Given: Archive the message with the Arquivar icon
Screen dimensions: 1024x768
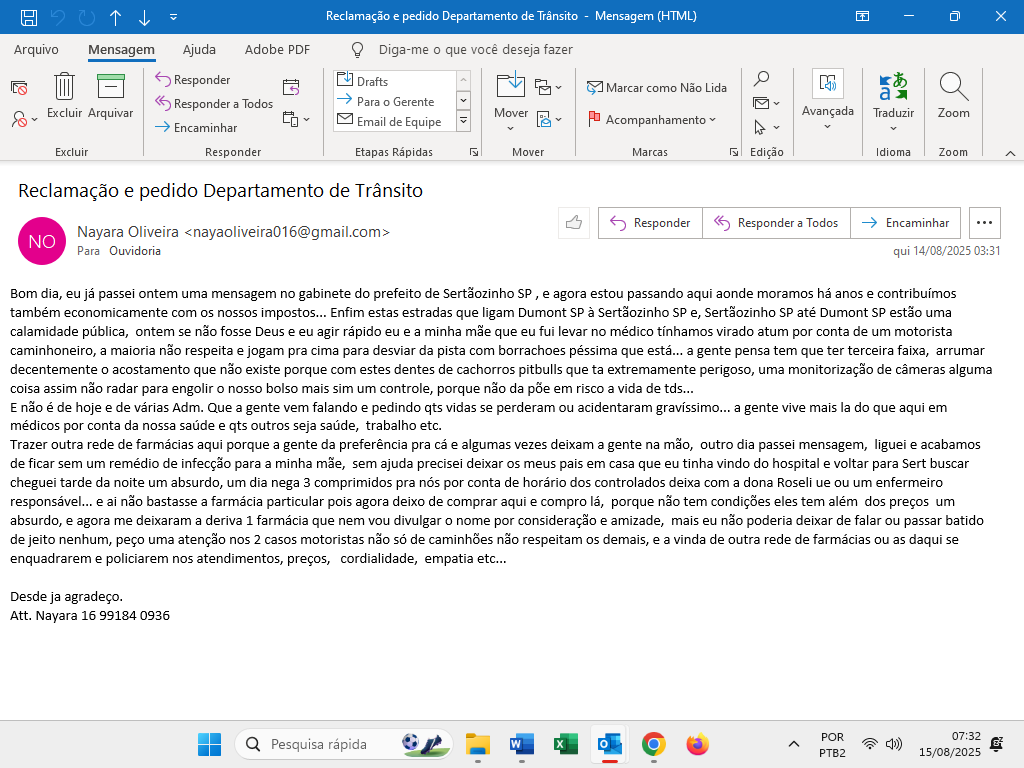Looking at the screenshot, I should [x=110, y=88].
